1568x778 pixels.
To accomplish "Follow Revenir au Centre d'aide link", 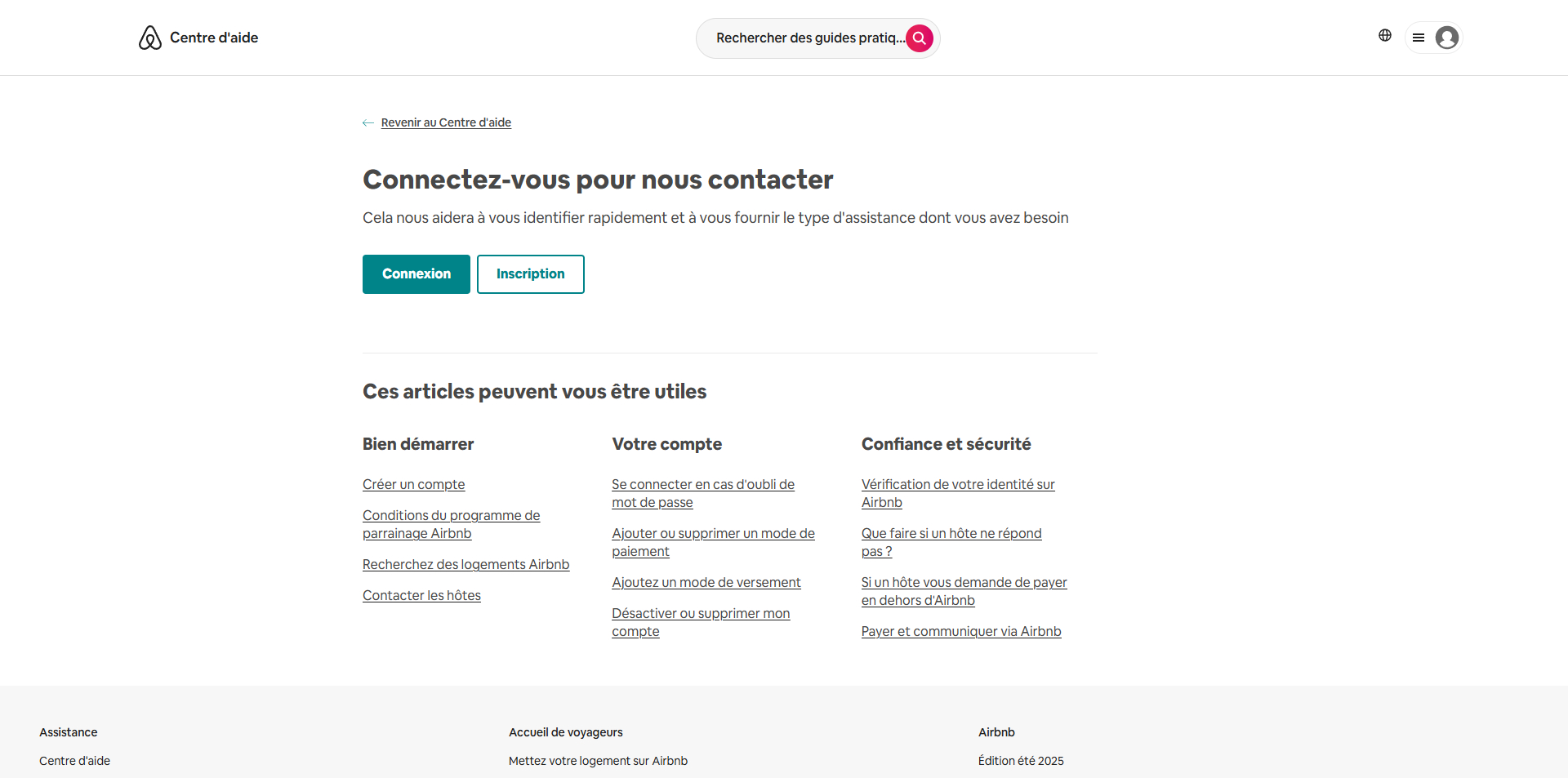I will 446,122.
